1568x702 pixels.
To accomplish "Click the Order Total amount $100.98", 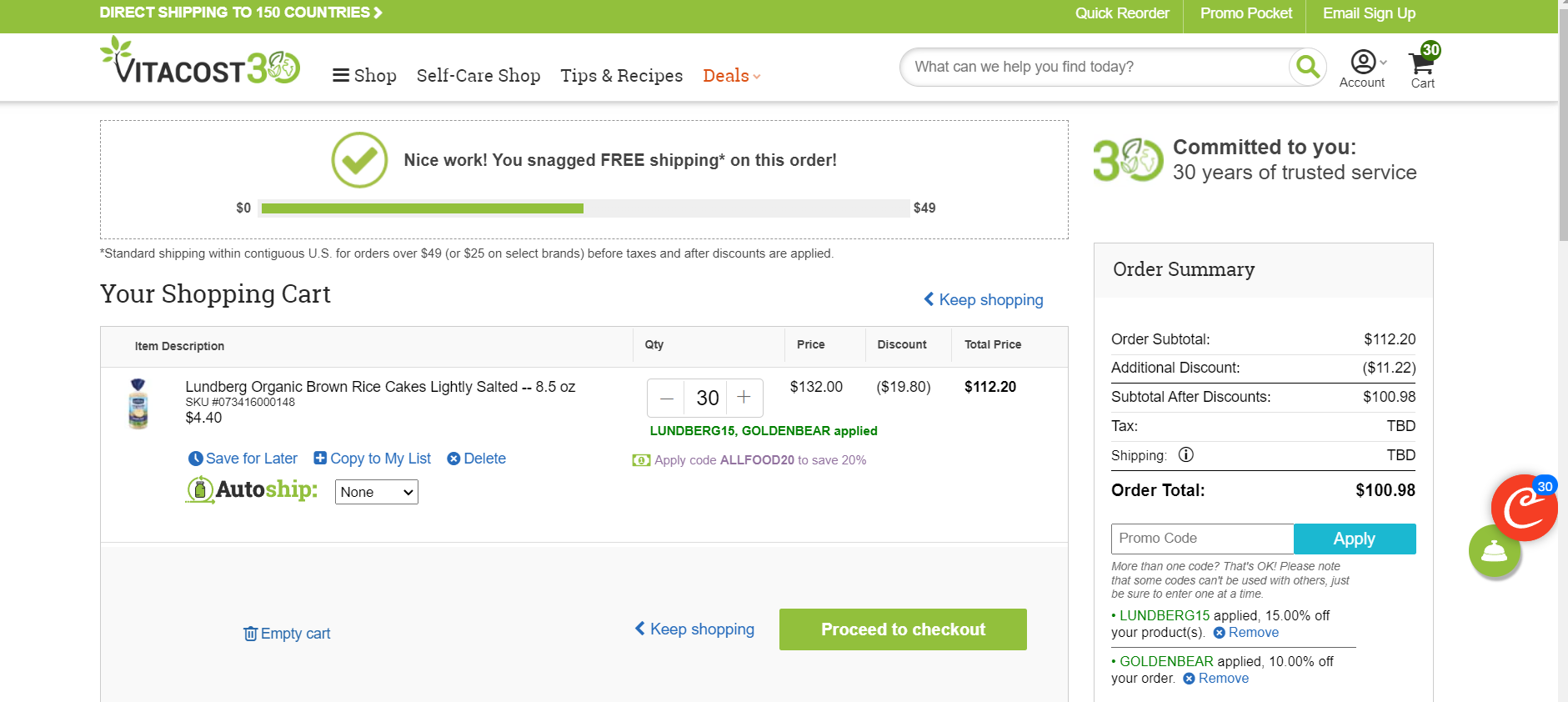I will click(x=1385, y=490).
